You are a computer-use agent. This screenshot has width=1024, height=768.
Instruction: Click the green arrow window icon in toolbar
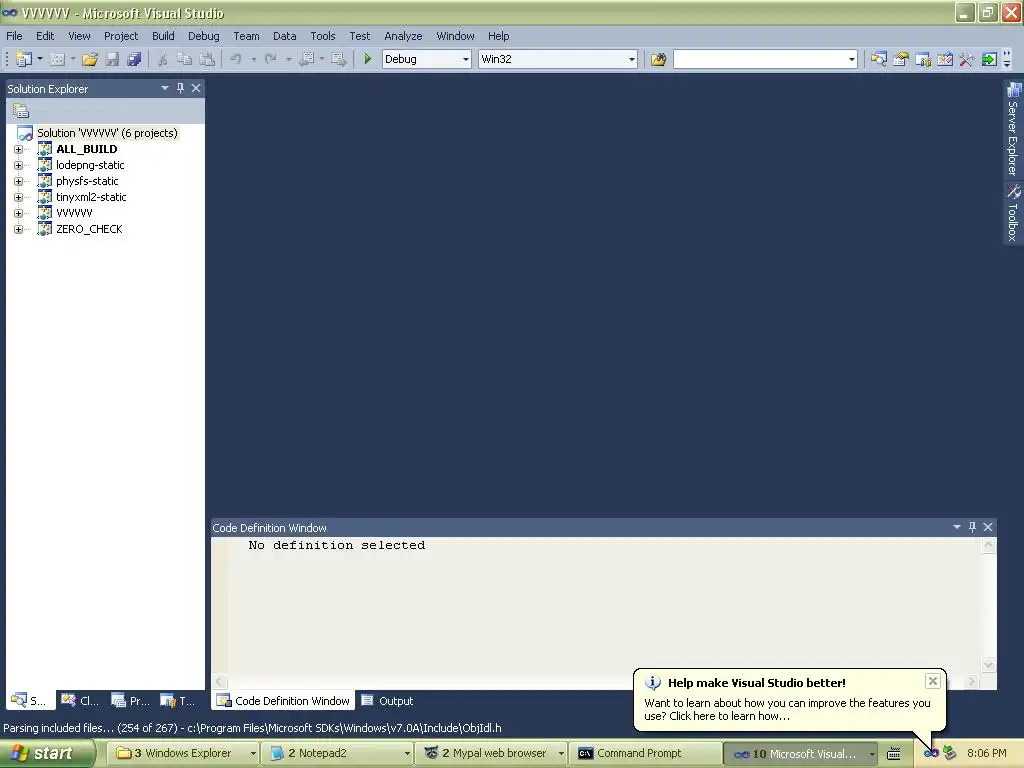(x=989, y=59)
